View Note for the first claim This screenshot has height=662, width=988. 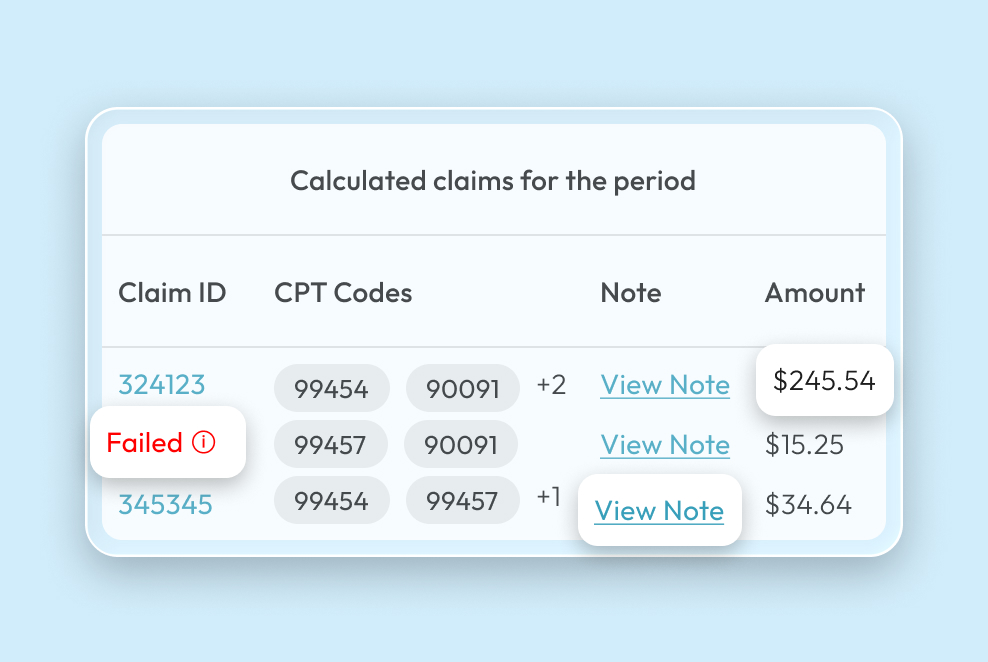665,385
